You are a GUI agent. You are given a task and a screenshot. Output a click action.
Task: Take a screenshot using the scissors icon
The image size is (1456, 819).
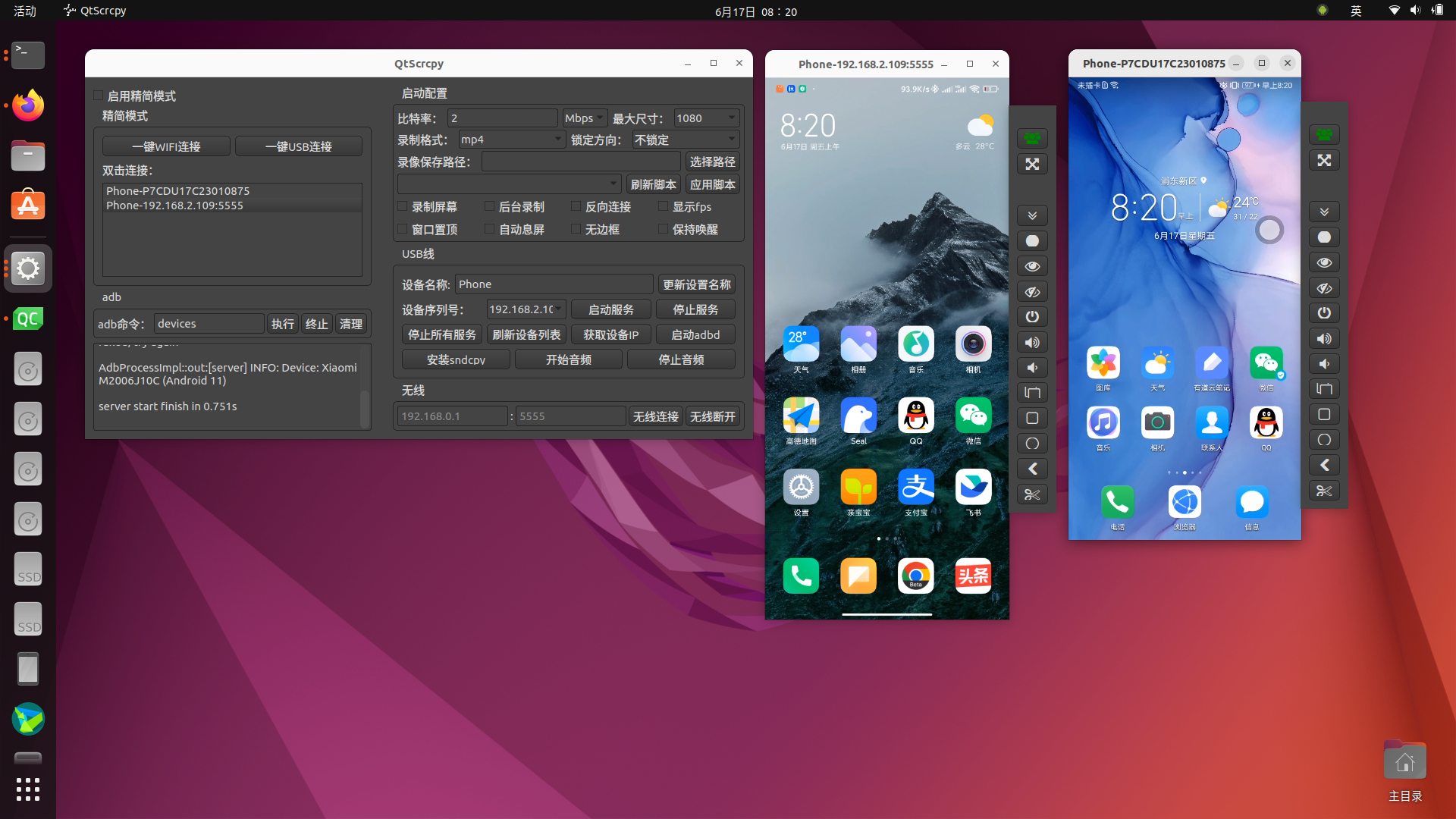pyautogui.click(x=1032, y=494)
